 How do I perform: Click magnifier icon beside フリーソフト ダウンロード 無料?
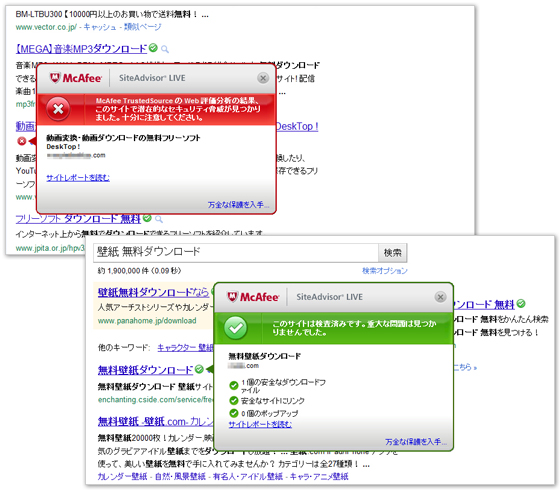pyautogui.click(x=159, y=219)
